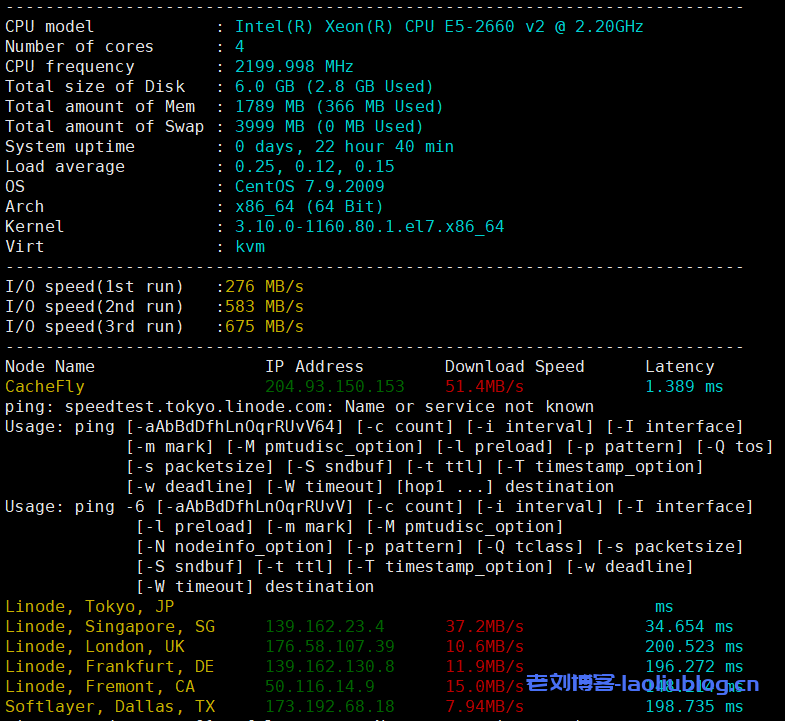
Task: Select the CacheFly node name
Action: (45, 387)
